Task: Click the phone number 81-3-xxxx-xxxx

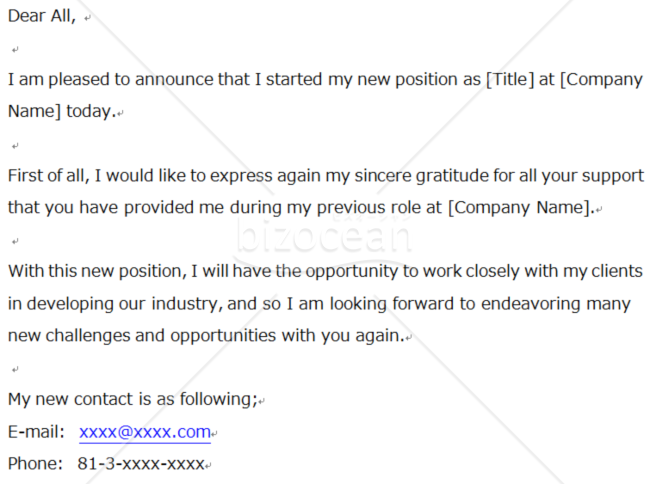Action: click(141, 464)
